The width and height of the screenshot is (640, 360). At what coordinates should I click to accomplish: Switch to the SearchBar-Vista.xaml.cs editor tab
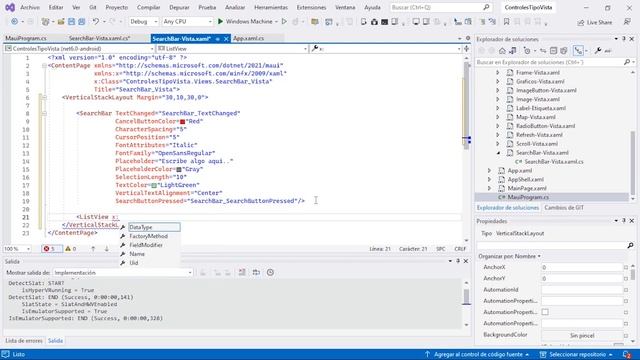pyautogui.click(x=99, y=38)
